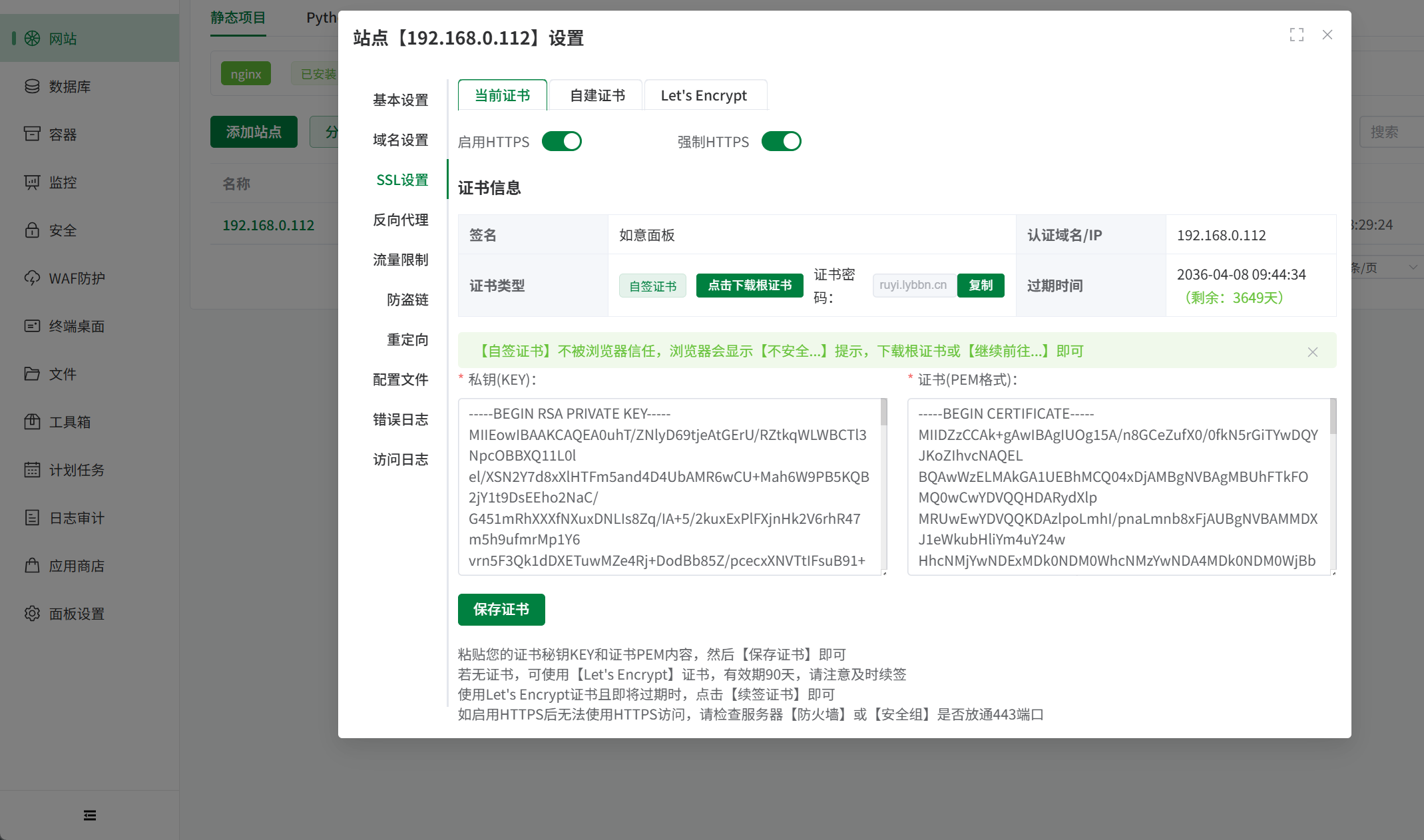Screen dimensions: 1424x840
Task: Click 保存证书 to save the certificate
Action: [x=501, y=609]
